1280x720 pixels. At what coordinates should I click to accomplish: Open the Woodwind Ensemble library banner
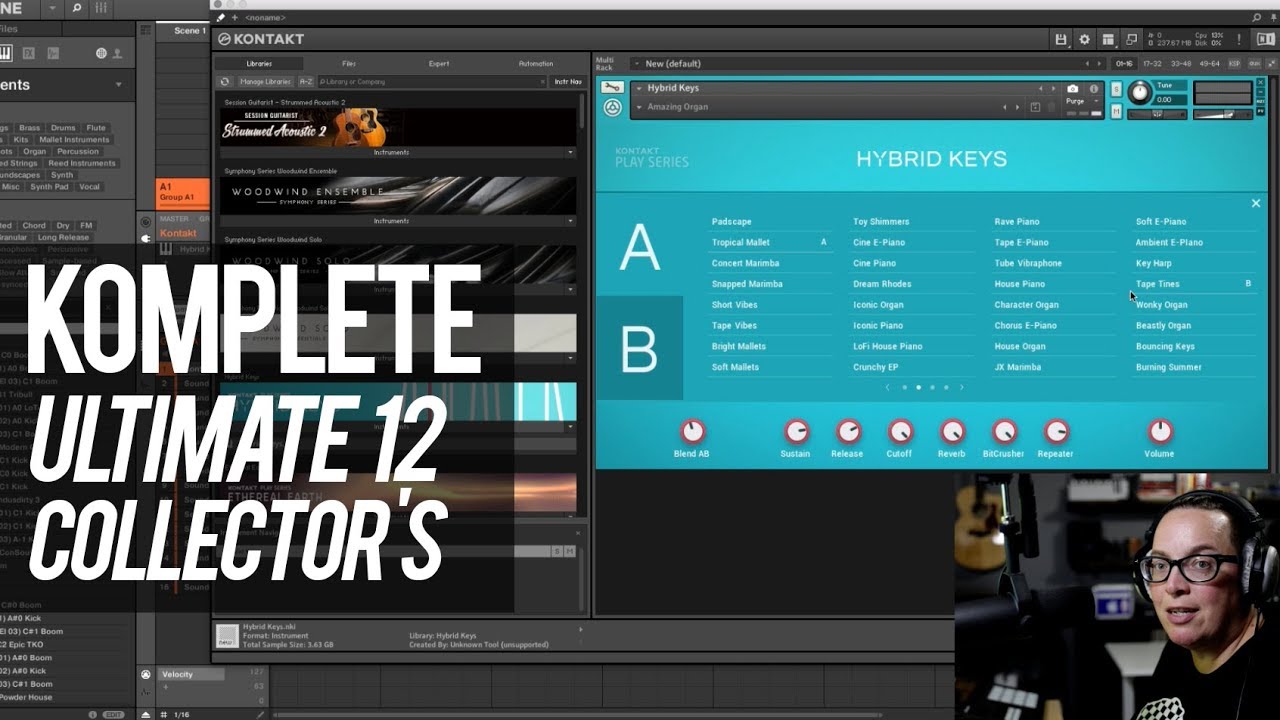point(398,196)
